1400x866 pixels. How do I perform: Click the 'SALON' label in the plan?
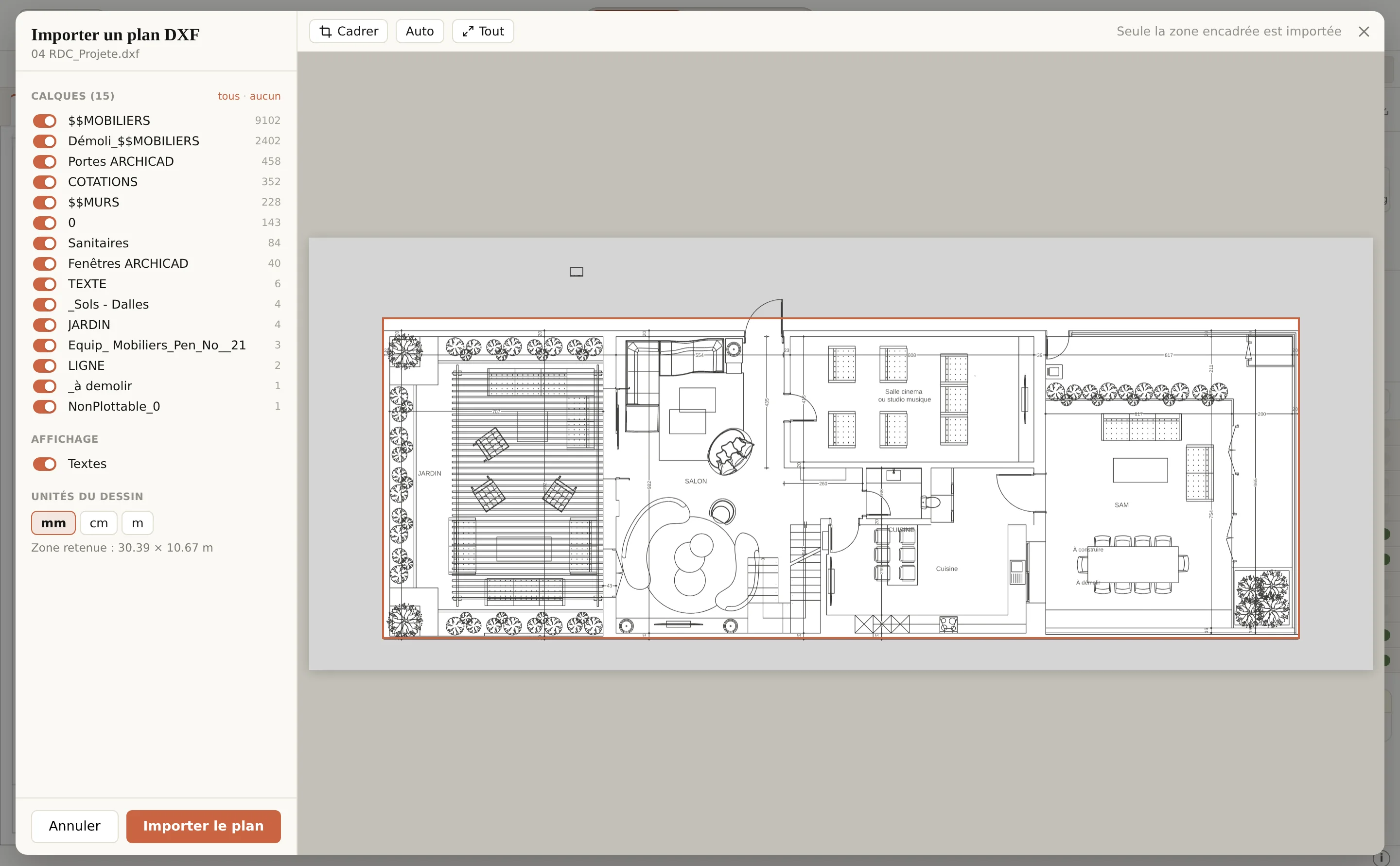coord(696,481)
